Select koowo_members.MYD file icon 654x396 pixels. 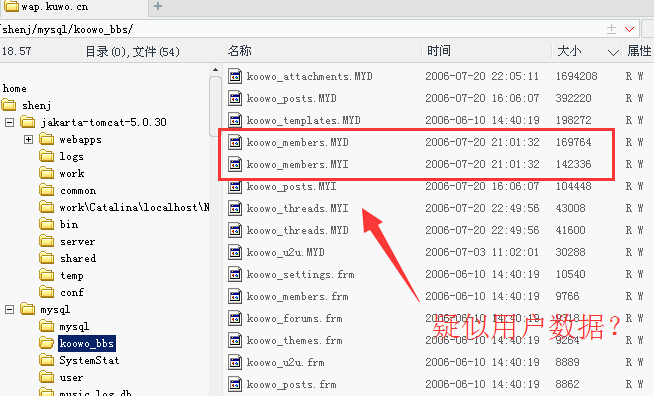[x=235, y=142]
